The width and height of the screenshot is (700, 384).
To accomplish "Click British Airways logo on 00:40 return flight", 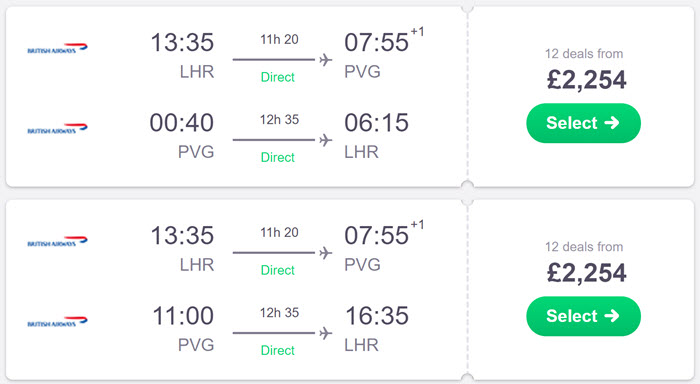I will click(x=57, y=129).
